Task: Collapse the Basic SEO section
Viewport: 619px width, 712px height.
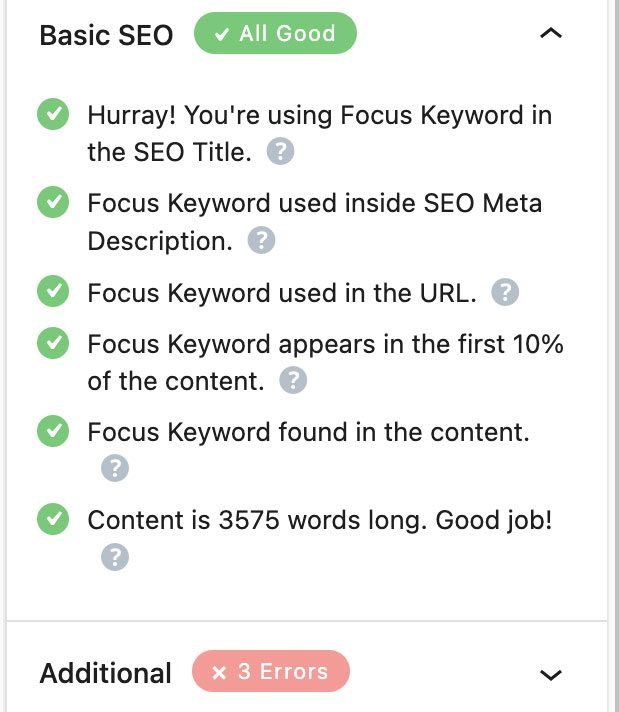Action: click(x=550, y=34)
